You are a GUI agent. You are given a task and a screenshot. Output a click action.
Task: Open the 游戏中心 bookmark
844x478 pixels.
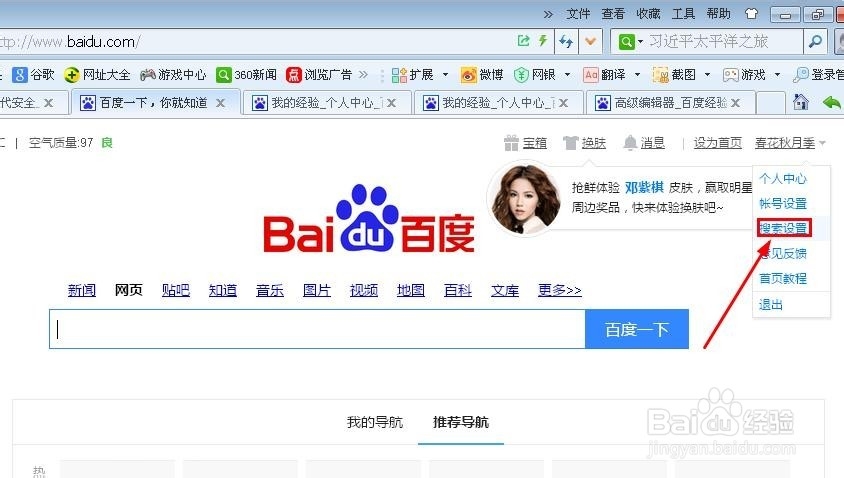click(173, 75)
